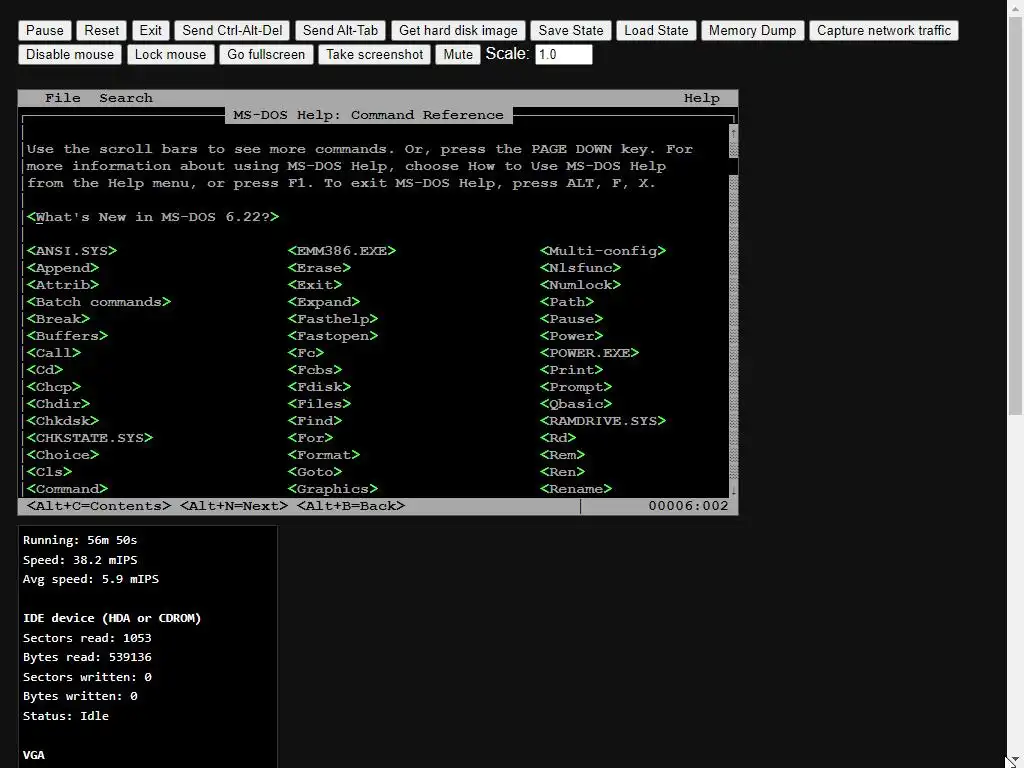The height and width of the screenshot is (768, 1024).
Task: Send Ctrl-Alt-Del to the emulator
Action: click(x=232, y=31)
